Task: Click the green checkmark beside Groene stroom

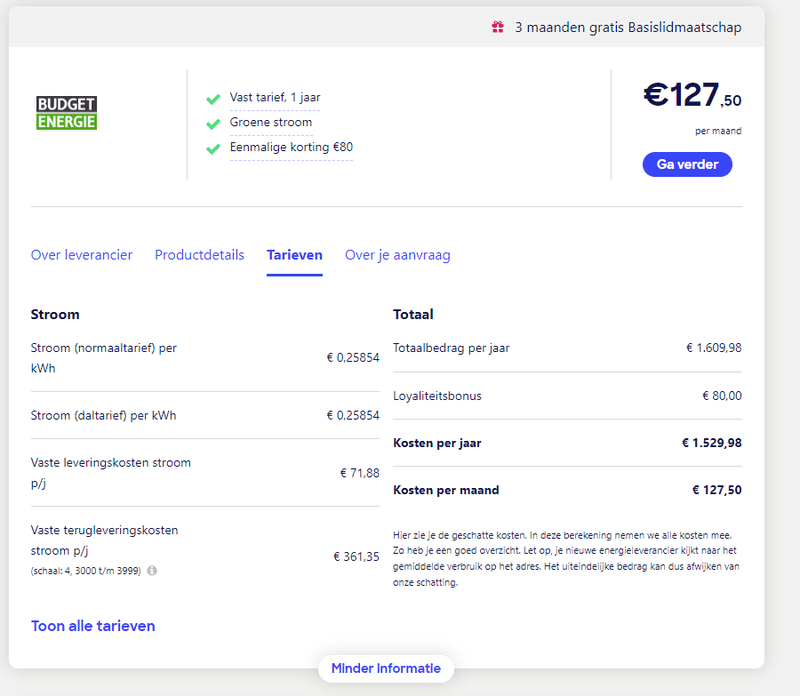Action: pyautogui.click(x=213, y=124)
